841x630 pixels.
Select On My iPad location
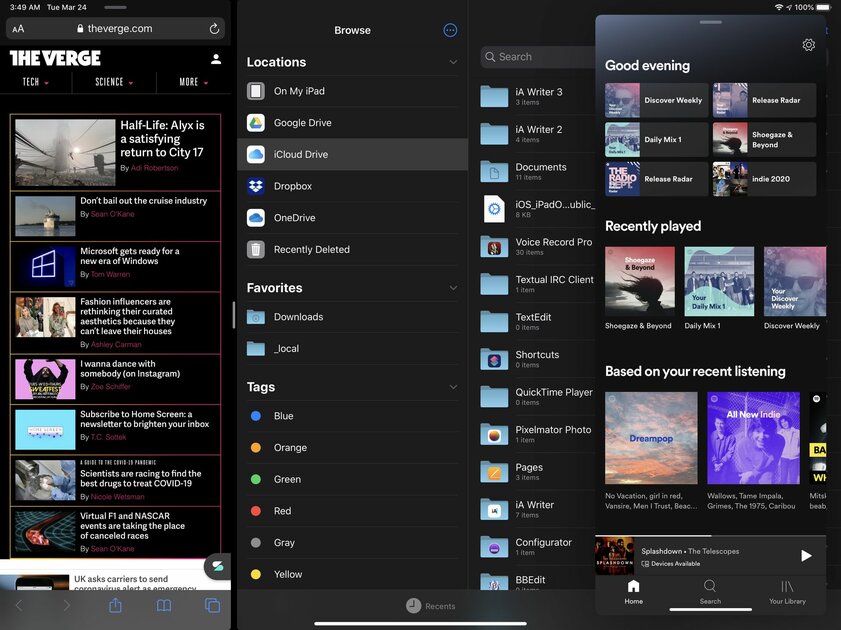click(352, 91)
